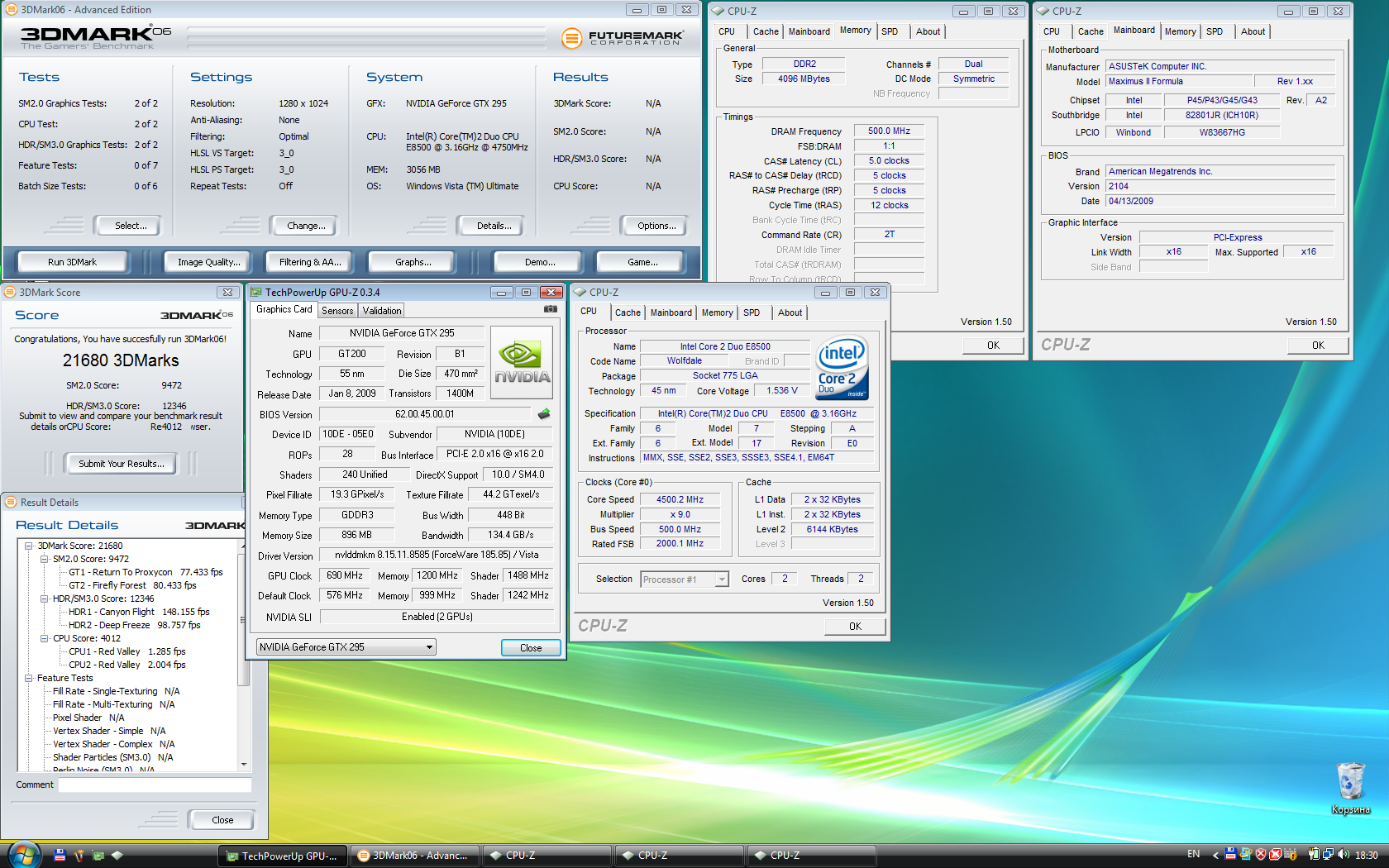Screen dimensions: 1389x868
Task: Open Filtering & AA... settings
Action: pos(310,262)
